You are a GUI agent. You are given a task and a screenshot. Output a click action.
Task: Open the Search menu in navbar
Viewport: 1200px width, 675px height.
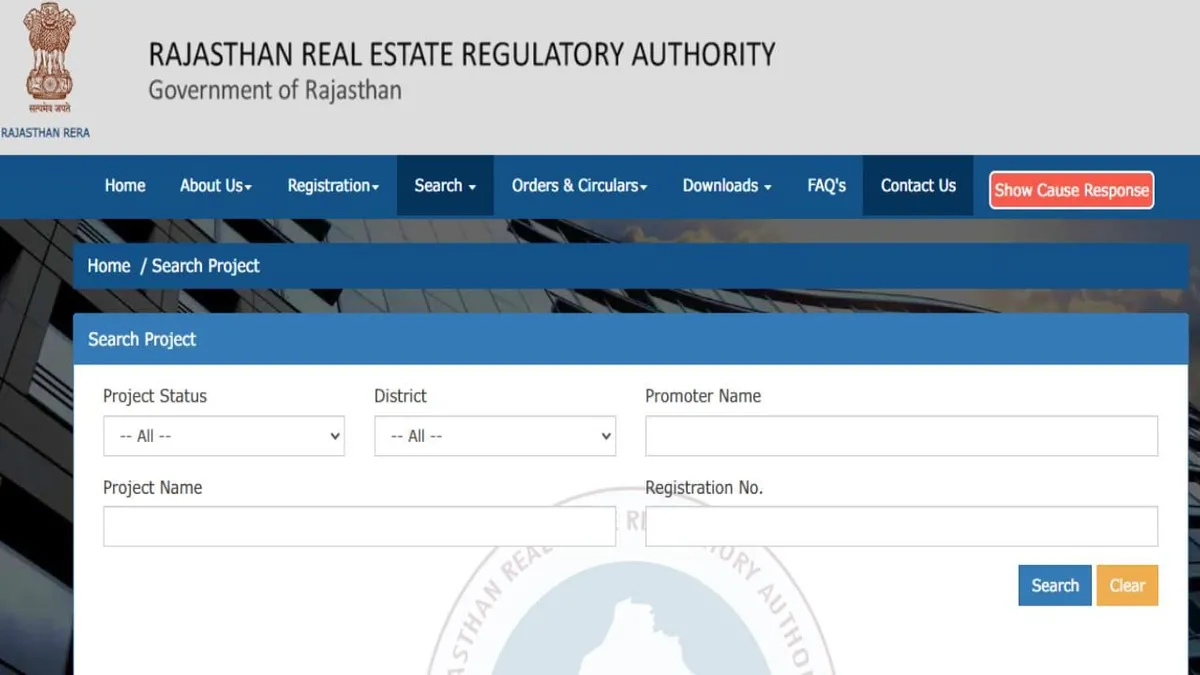[445, 186]
